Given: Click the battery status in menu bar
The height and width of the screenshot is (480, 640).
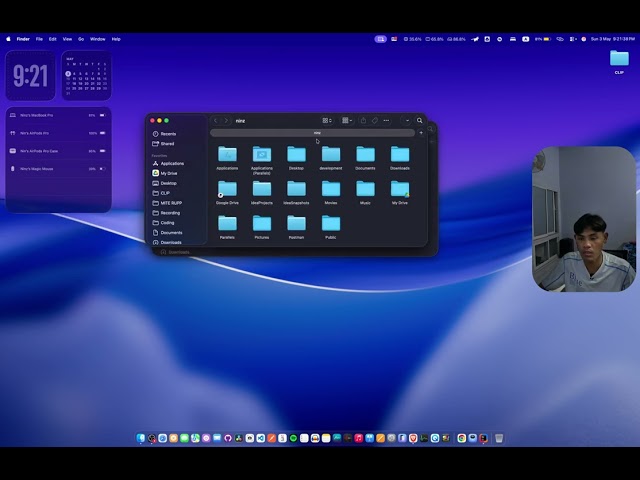Looking at the screenshot, I should pyautogui.click(x=543, y=39).
